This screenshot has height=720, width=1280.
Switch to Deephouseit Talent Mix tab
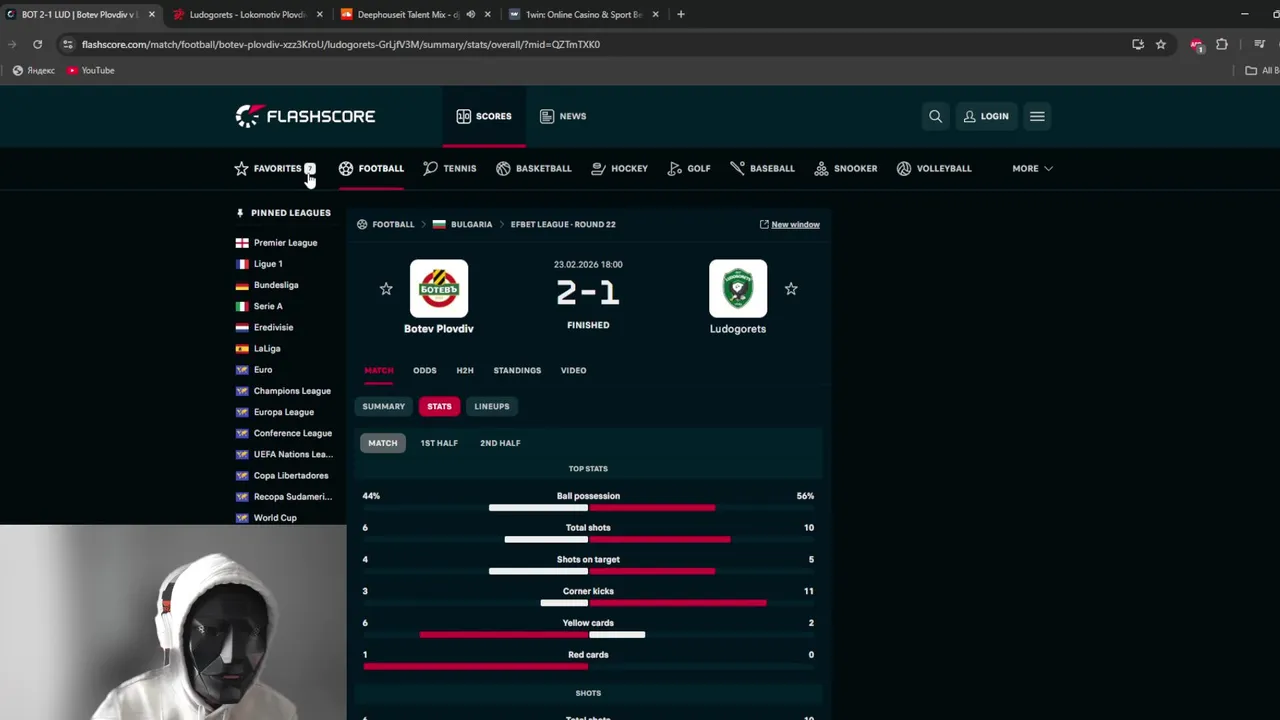pos(416,14)
